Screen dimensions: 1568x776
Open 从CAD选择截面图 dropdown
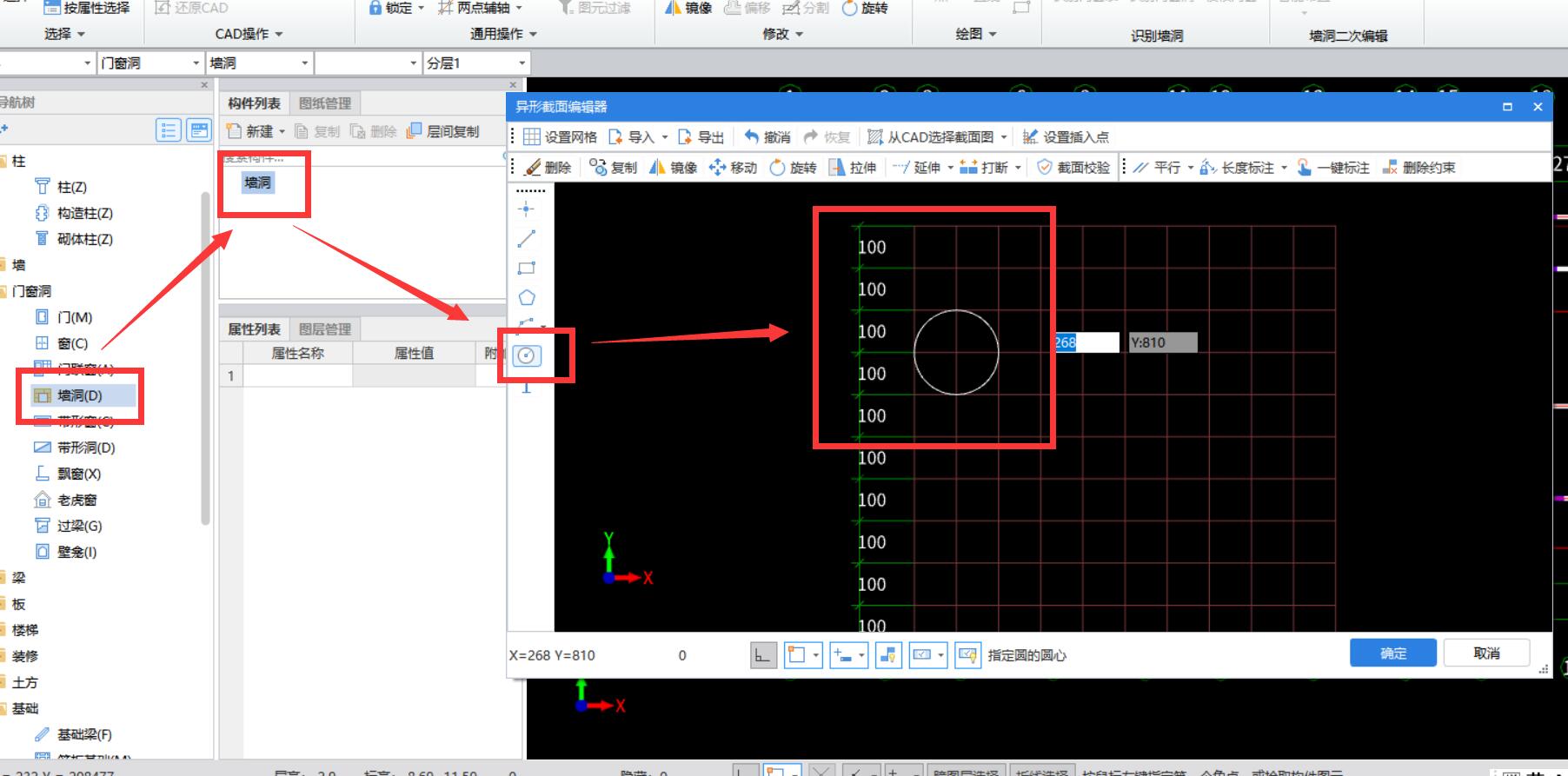pyautogui.click(x=1004, y=137)
